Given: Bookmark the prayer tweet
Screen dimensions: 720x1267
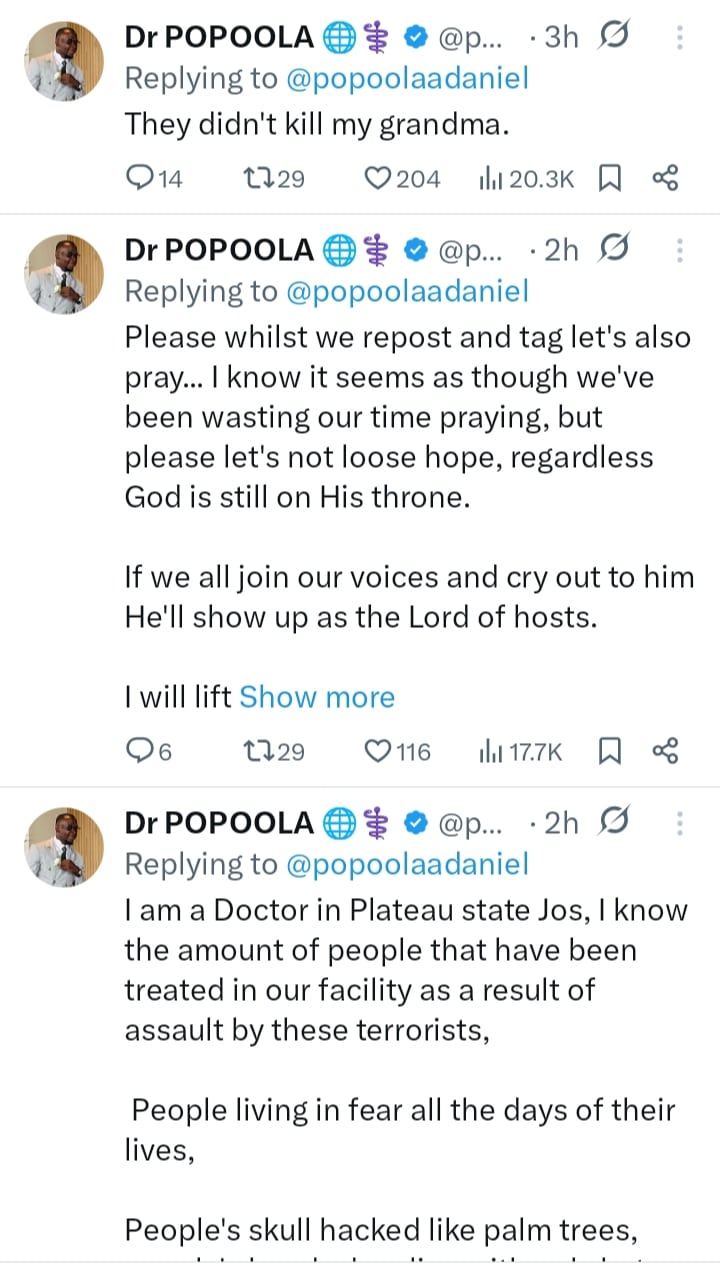Looking at the screenshot, I should tap(609, 751).
